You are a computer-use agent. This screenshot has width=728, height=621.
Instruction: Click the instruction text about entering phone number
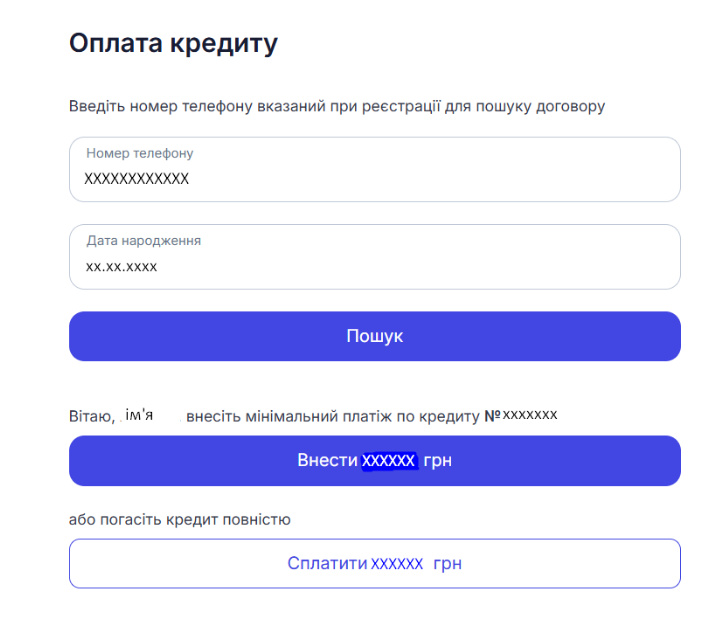pos(336,105)
